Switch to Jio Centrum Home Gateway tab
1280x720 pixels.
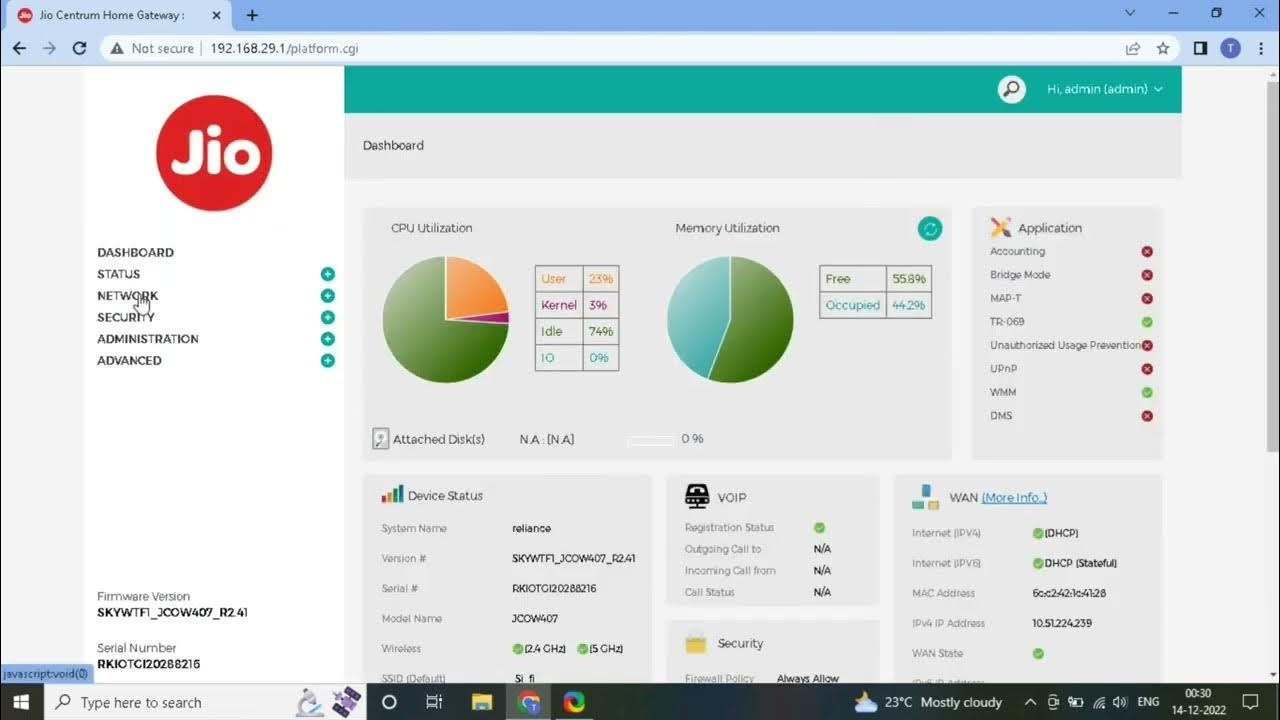coord(118,15)
